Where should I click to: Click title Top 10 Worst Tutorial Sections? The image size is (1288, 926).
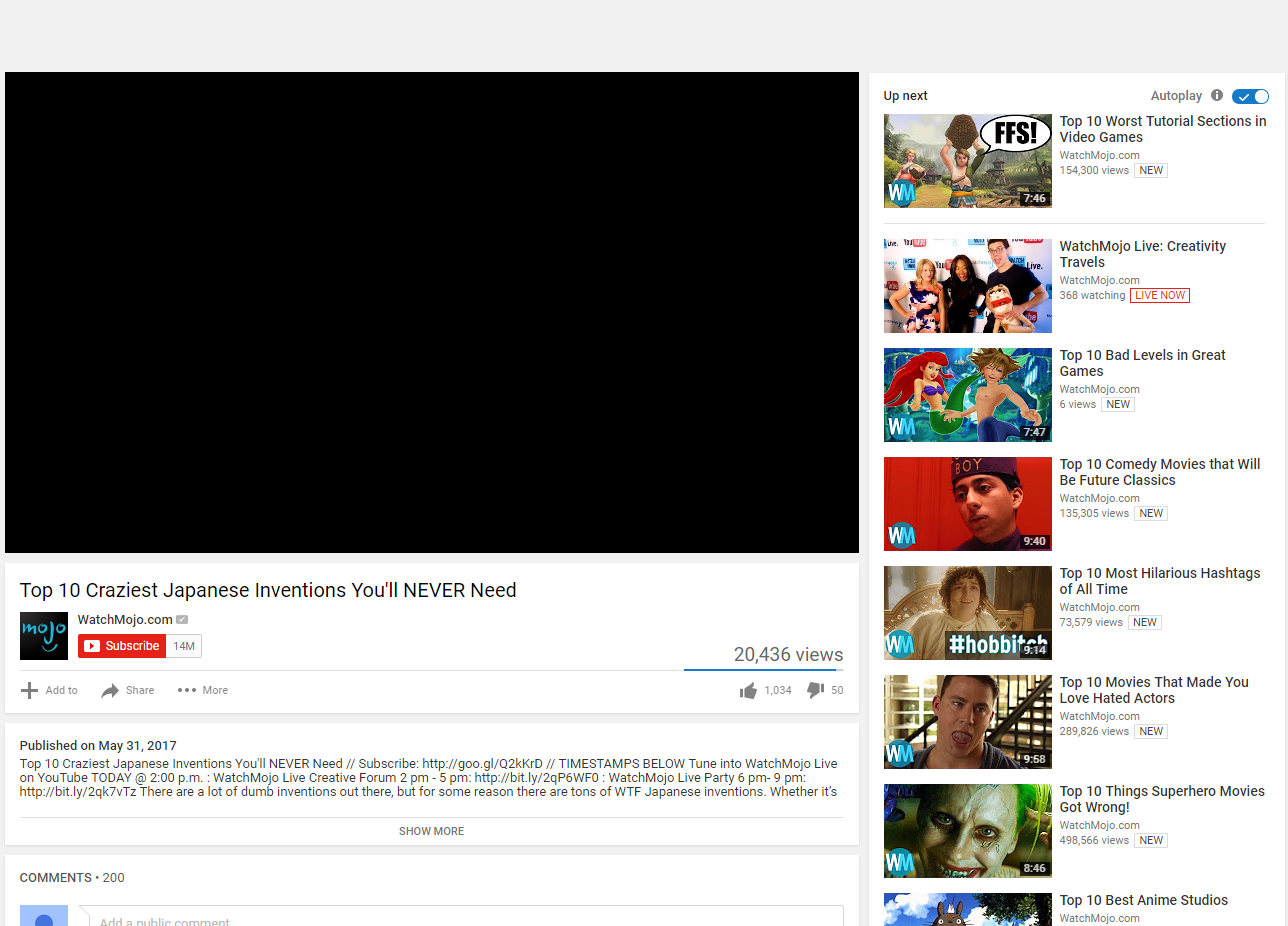click(1163, 129)
